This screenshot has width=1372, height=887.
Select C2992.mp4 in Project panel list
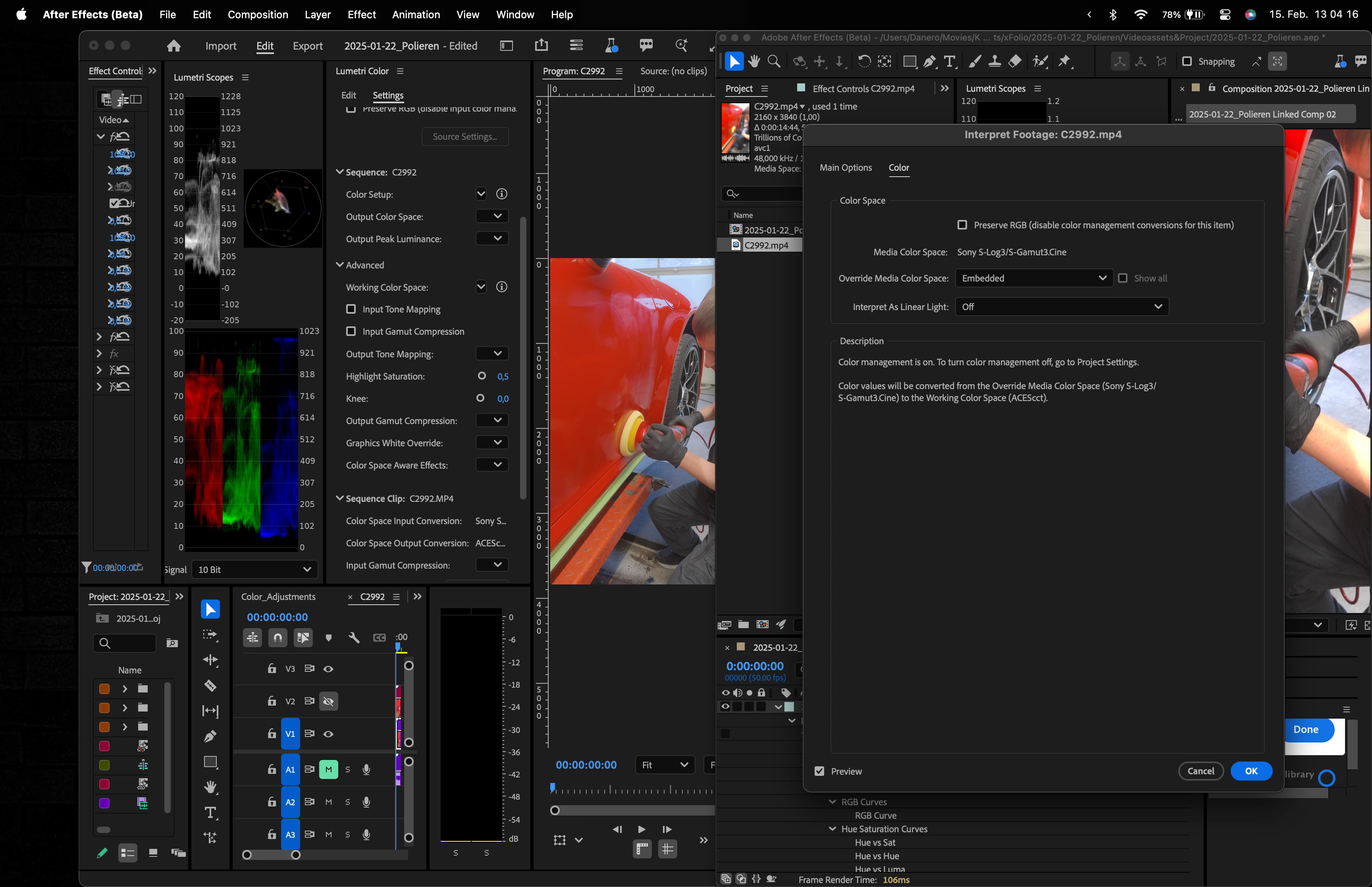tap(766, 245)
